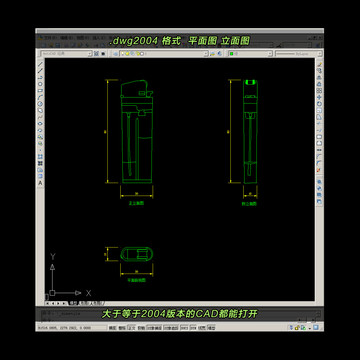Click the Model/Paper space status button
Image resolution: width=360 pixels, height=360 pixels.
point(211,328)
